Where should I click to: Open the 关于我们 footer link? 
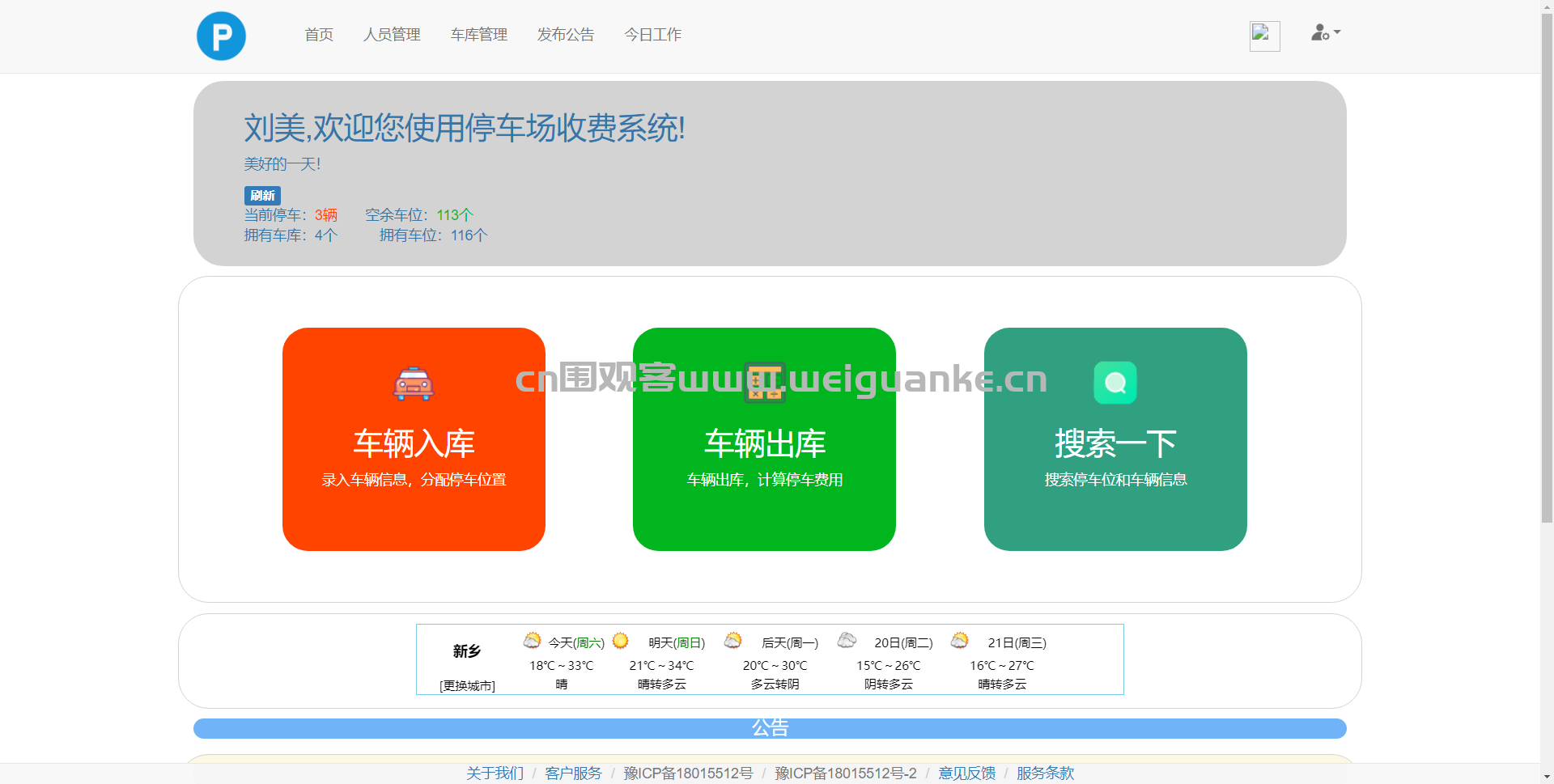tap(495, 773)
